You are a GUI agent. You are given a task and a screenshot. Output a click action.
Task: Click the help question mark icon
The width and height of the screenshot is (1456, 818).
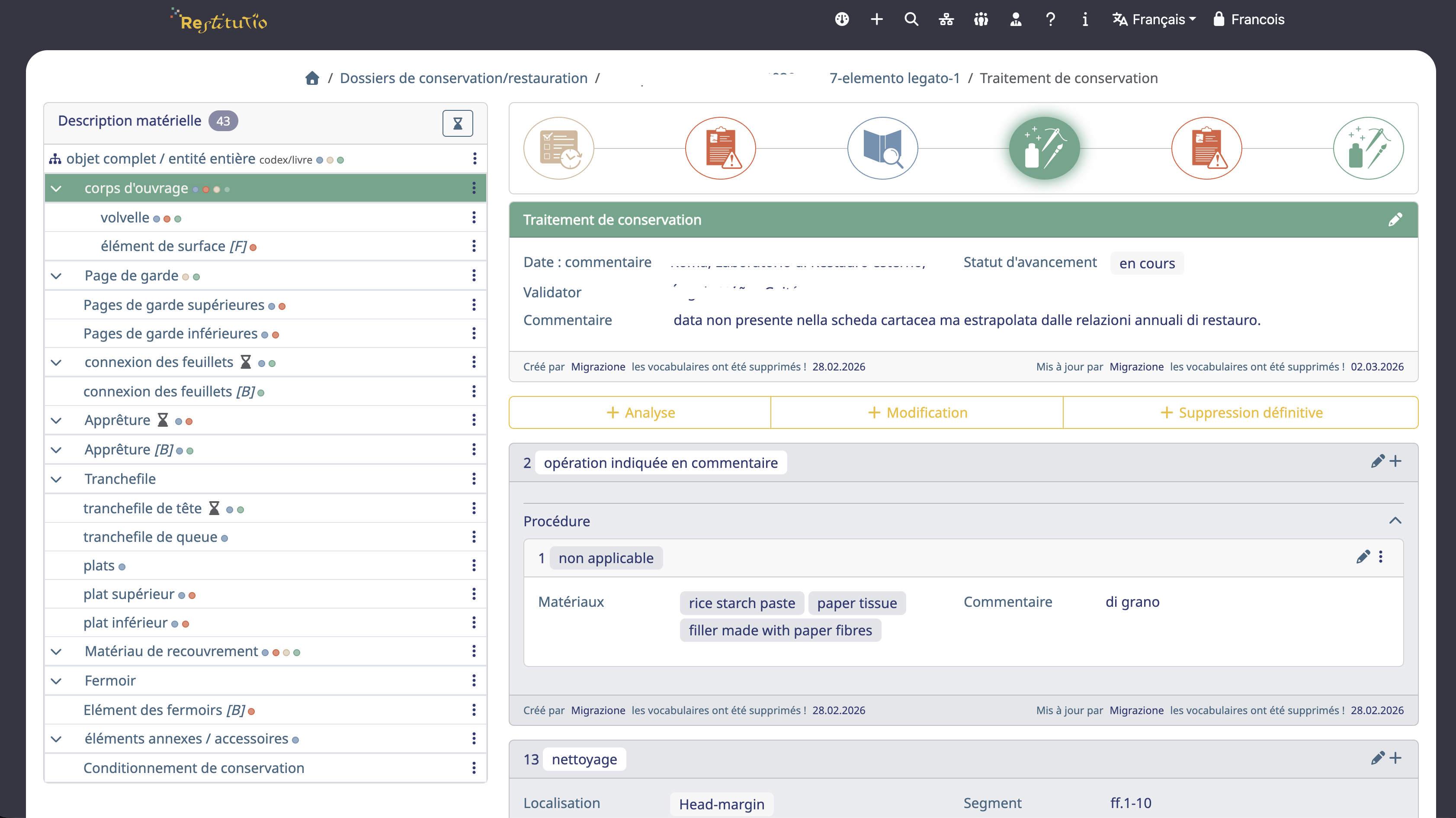(1051, 19)
